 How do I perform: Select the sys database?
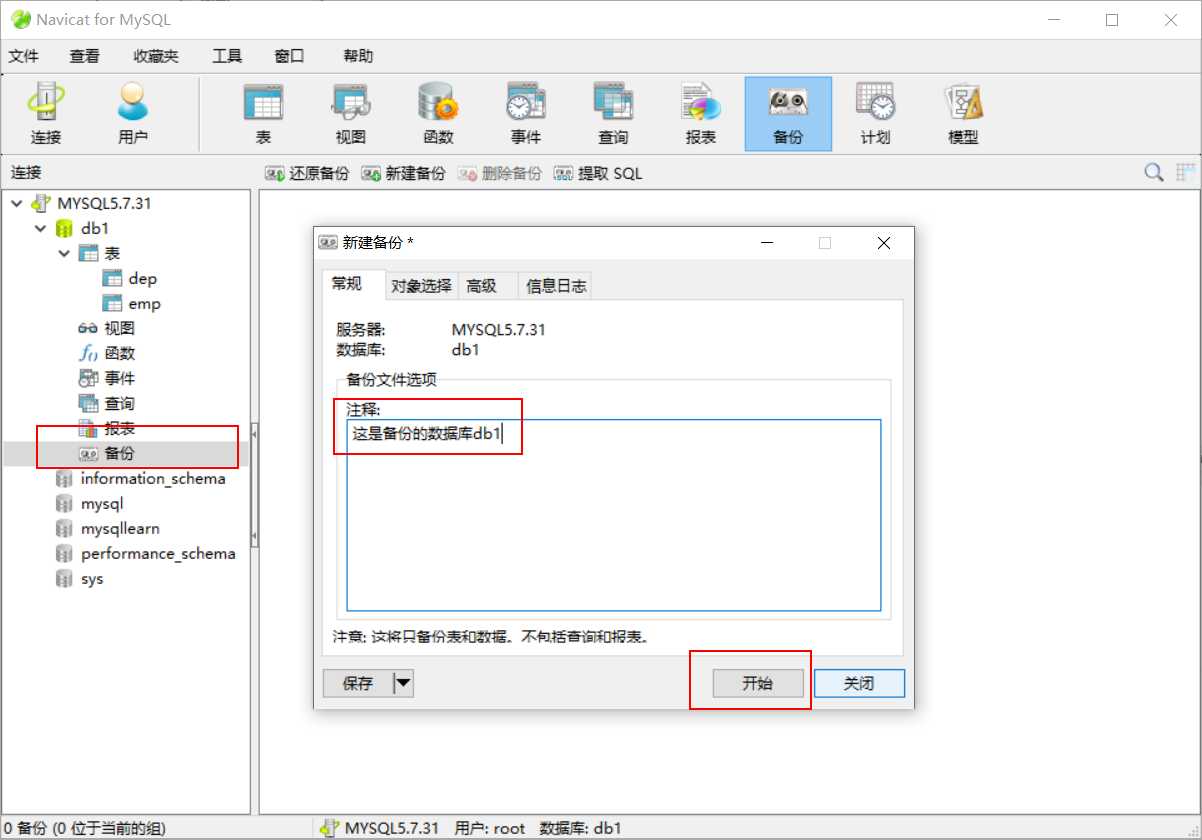tap(79, 579)
